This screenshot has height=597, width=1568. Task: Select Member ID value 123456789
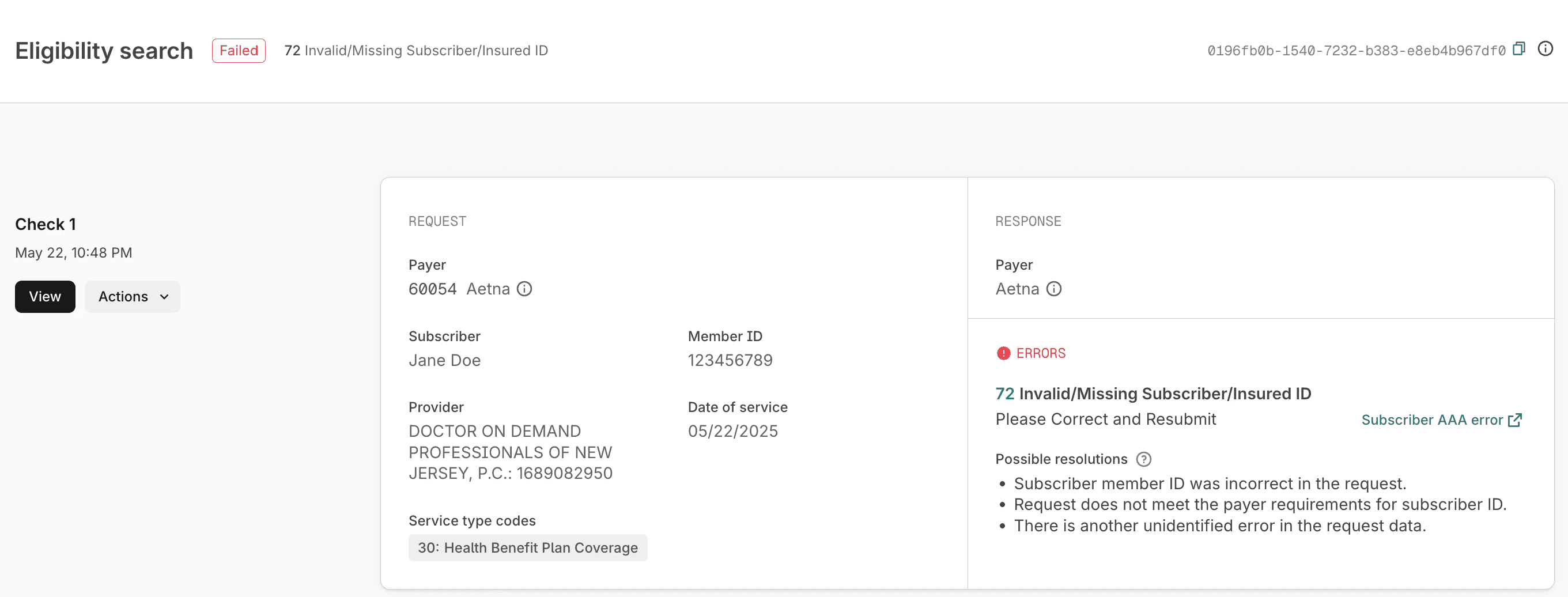(x=730, y=360)
